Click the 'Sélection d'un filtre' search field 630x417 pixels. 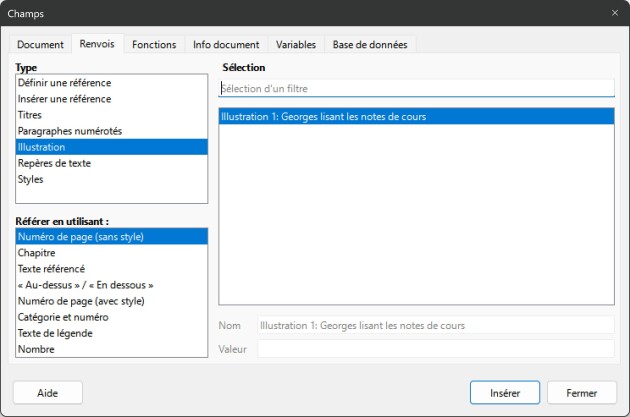tap(416, 88)
